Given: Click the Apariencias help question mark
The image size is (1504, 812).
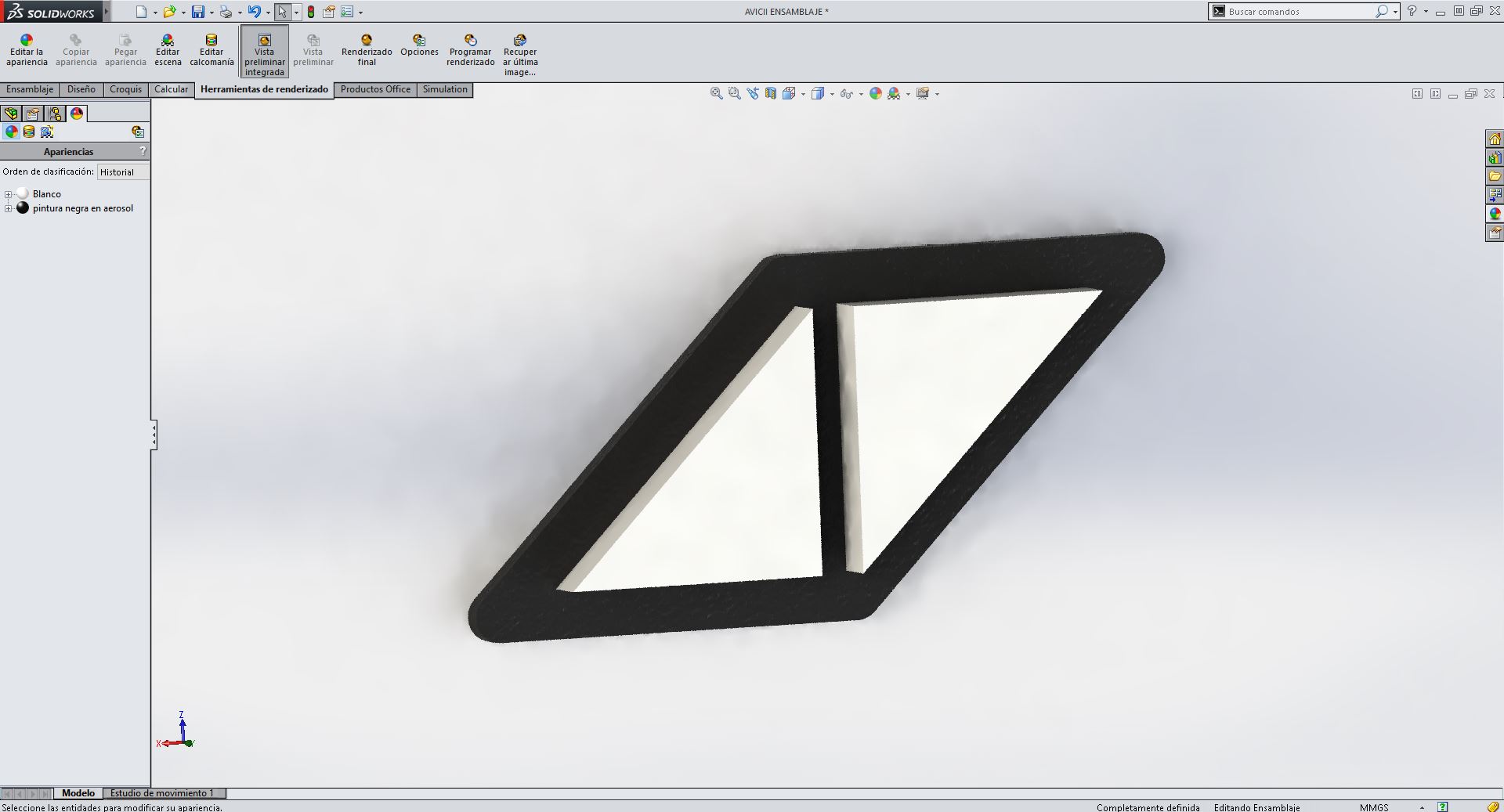Looking at the screenshot, I should 143,151.
